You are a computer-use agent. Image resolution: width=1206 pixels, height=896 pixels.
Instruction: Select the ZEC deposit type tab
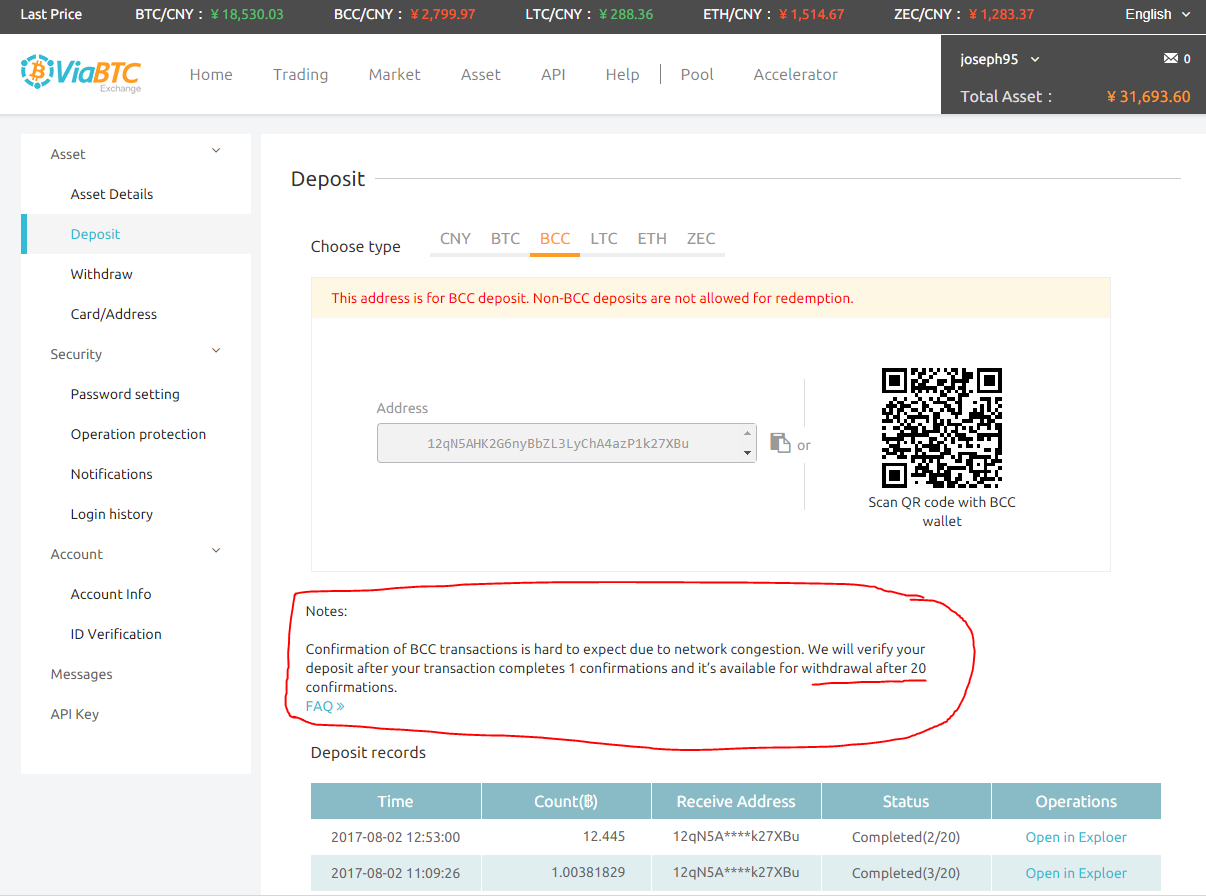coord(701,238)
